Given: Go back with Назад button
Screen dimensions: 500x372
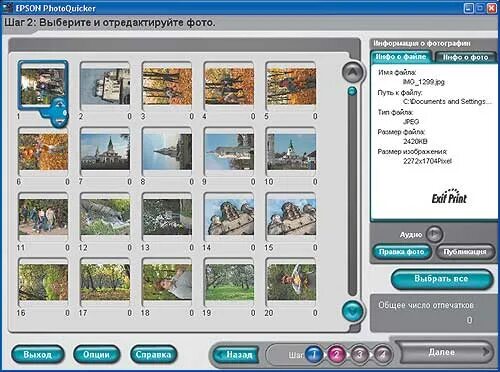Looking at the screenshot, I should (237, 355).
